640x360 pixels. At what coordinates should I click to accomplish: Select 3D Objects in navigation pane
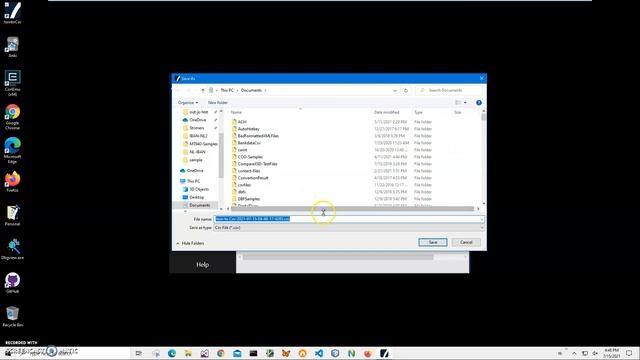(x=199, y=189)
